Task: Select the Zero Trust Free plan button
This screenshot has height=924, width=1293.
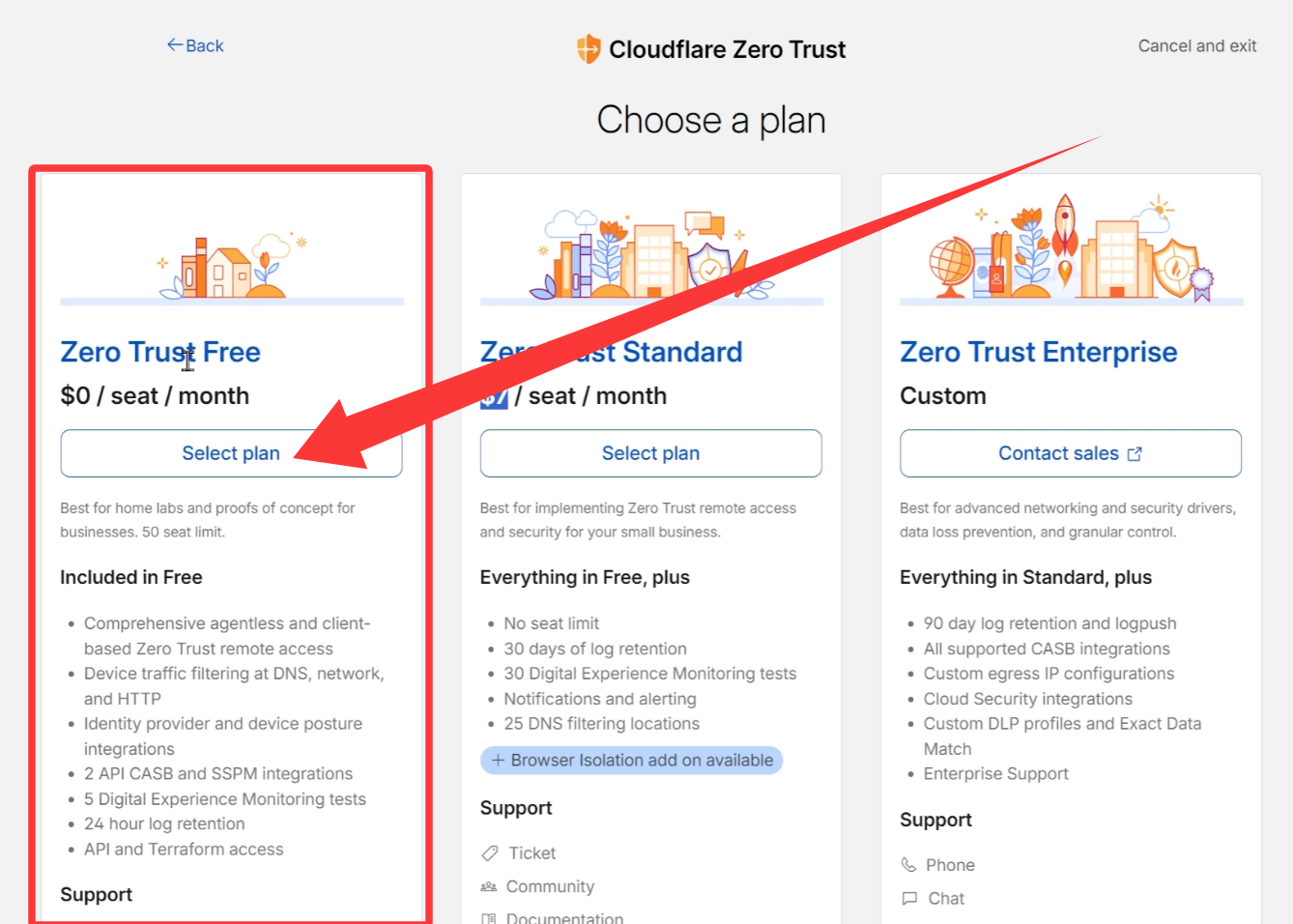Action: 231,453
